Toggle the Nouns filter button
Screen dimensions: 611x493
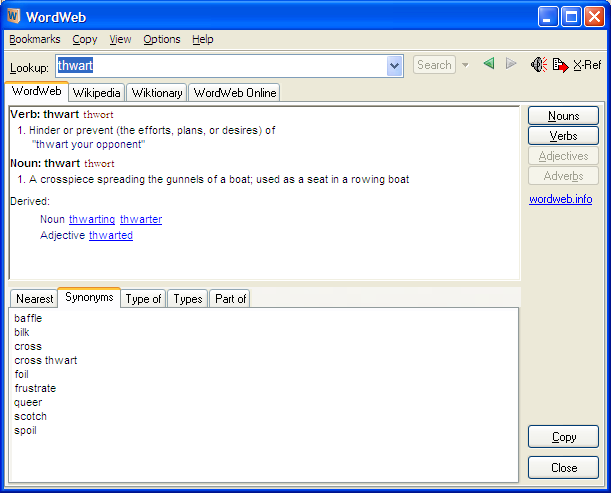[x=563, y=116]
